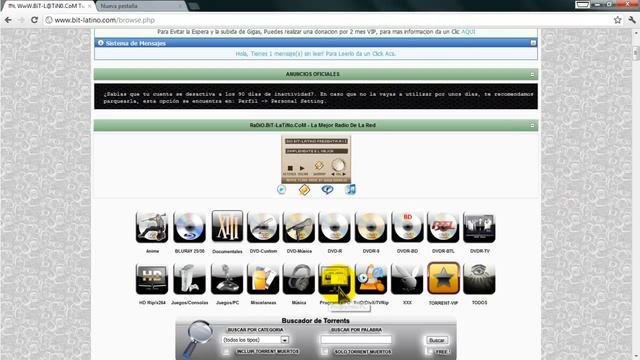Adjust the radio player volume knob
640x360 pixels.
pyautogui.click(x=338, y=165)
